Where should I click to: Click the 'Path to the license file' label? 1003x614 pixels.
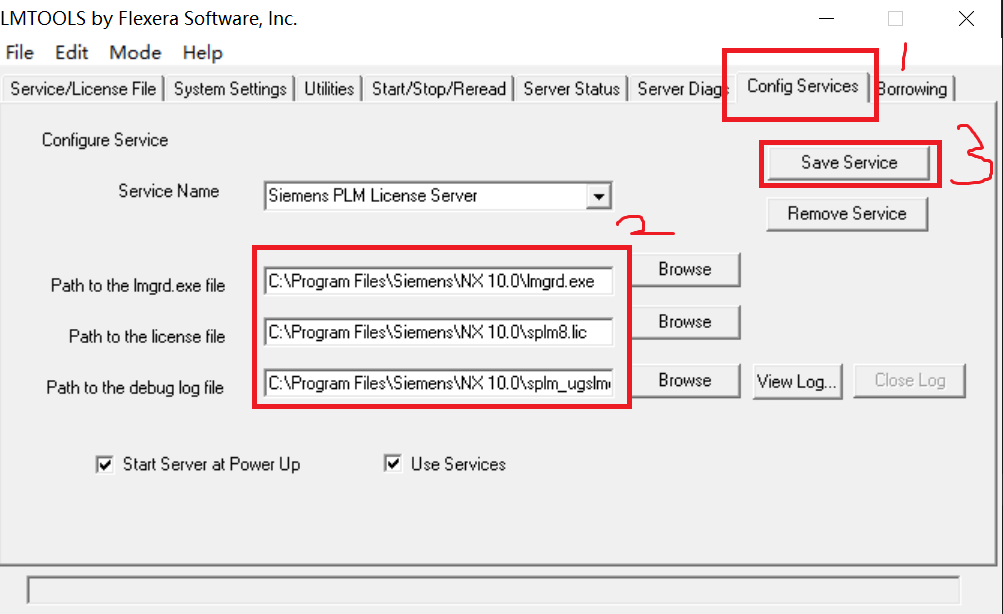147,336
